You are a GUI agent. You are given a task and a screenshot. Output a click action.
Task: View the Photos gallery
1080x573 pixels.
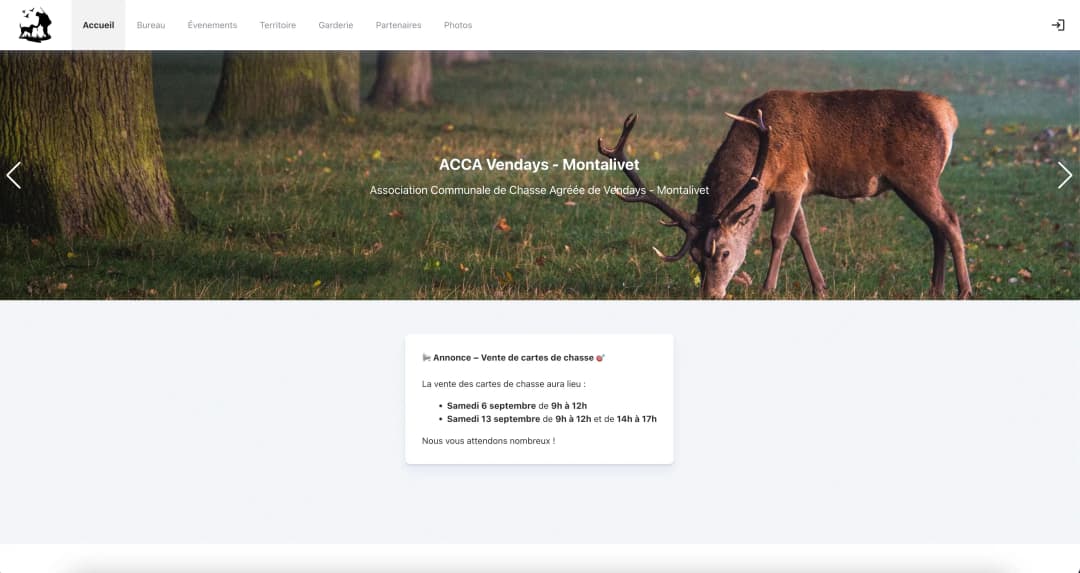click(x=458, y=25)
